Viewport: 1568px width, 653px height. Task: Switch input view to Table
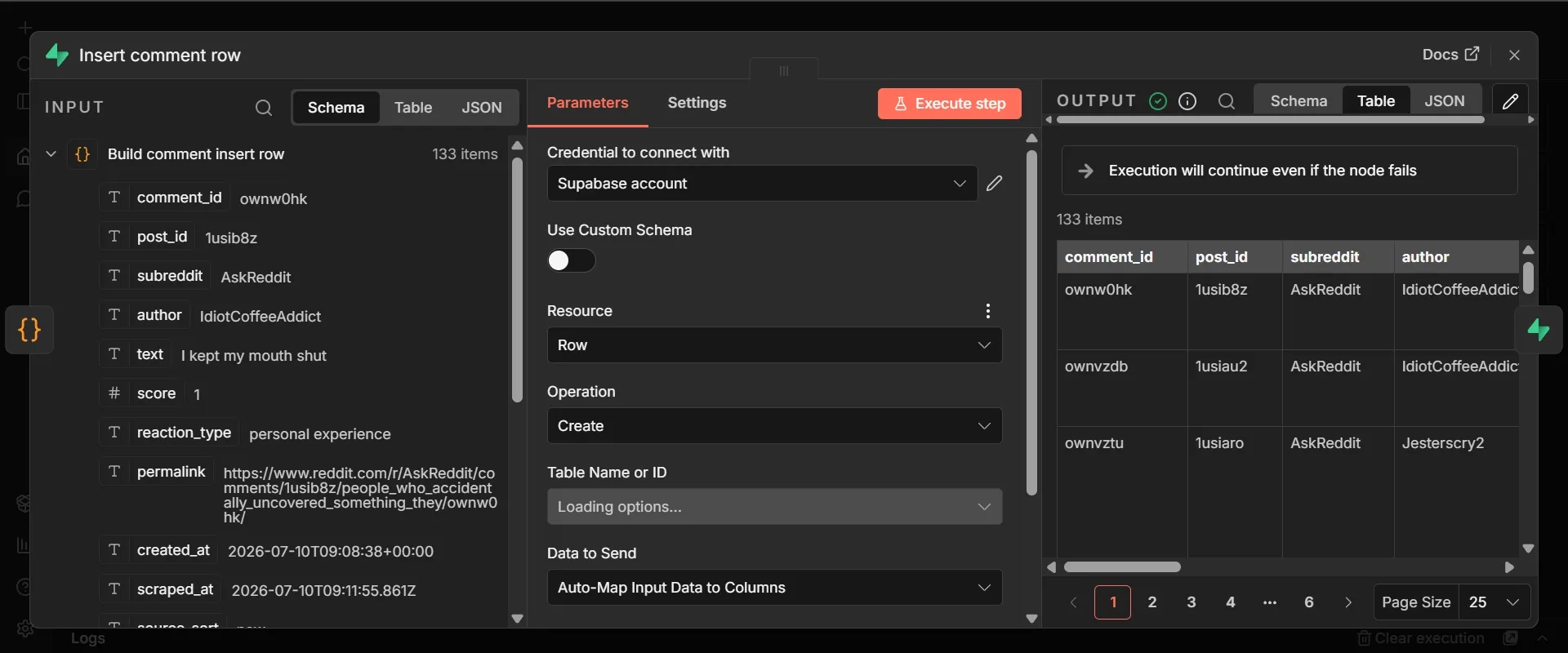coord(413,108)
